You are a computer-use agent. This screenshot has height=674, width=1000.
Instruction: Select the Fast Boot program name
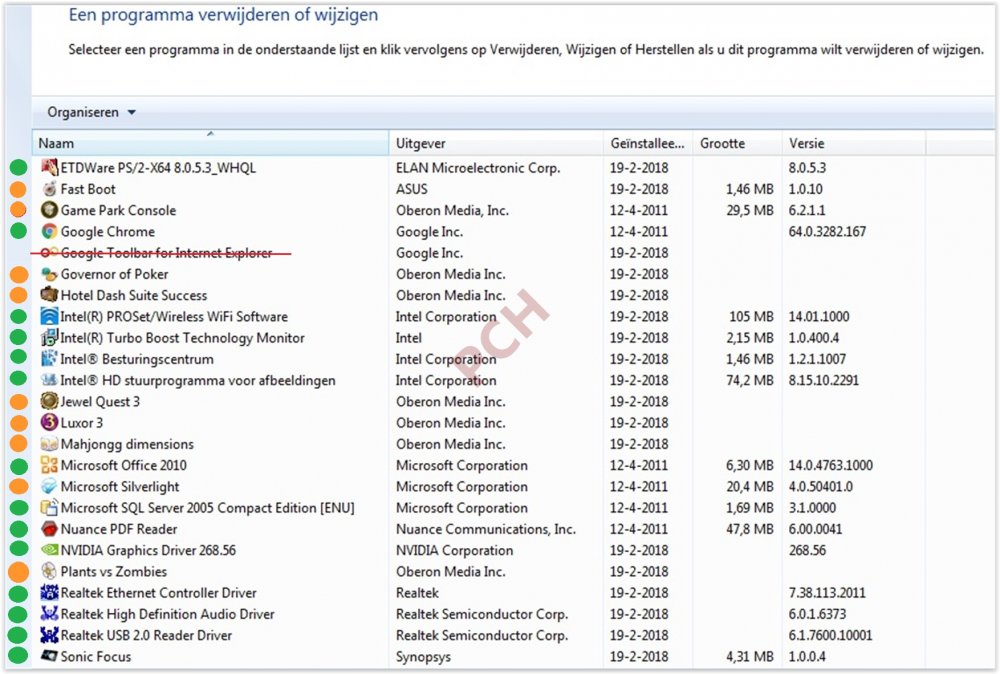point(88,189)
